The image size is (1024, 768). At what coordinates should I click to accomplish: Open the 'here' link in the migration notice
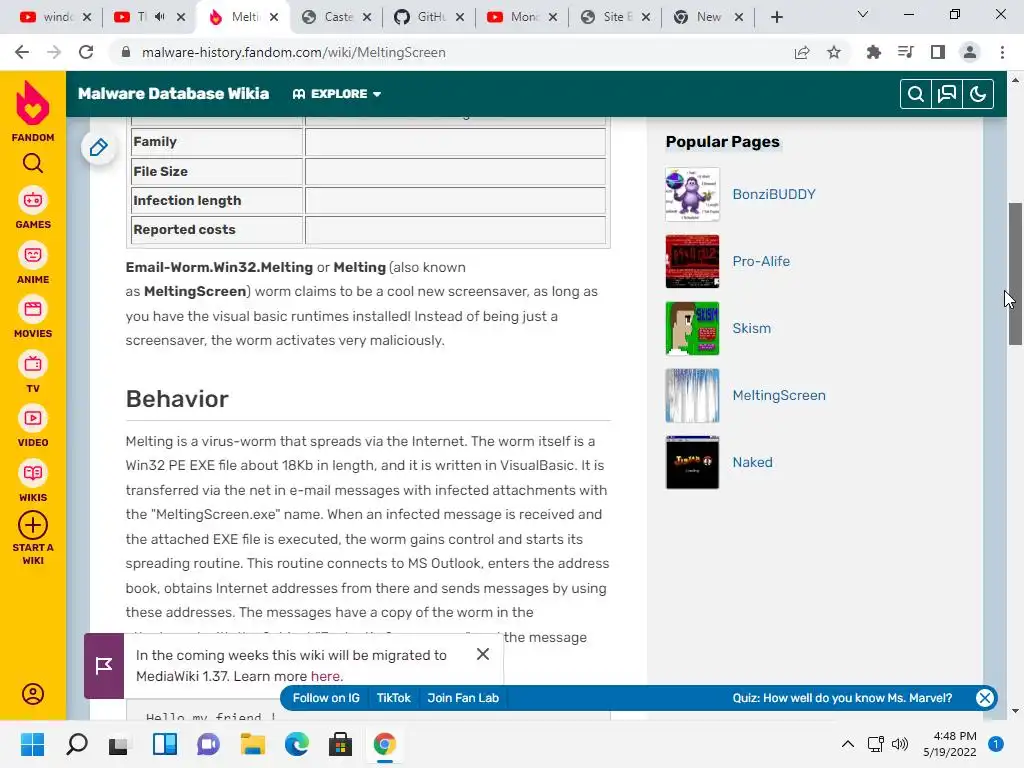point(325,676)
